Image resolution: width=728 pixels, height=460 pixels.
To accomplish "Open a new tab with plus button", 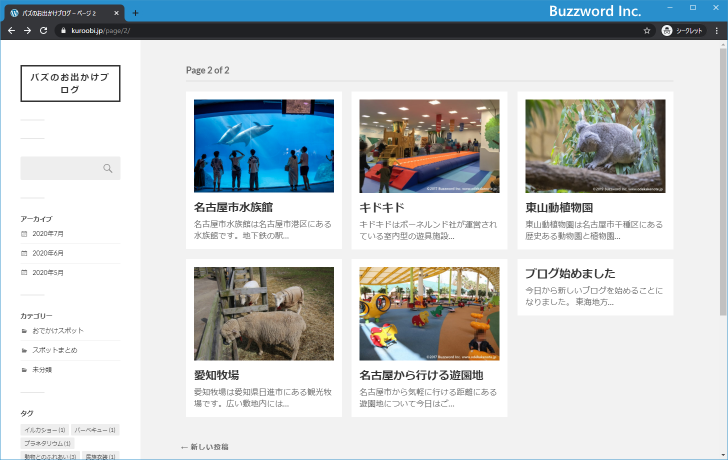I will (x=136, y=12).
